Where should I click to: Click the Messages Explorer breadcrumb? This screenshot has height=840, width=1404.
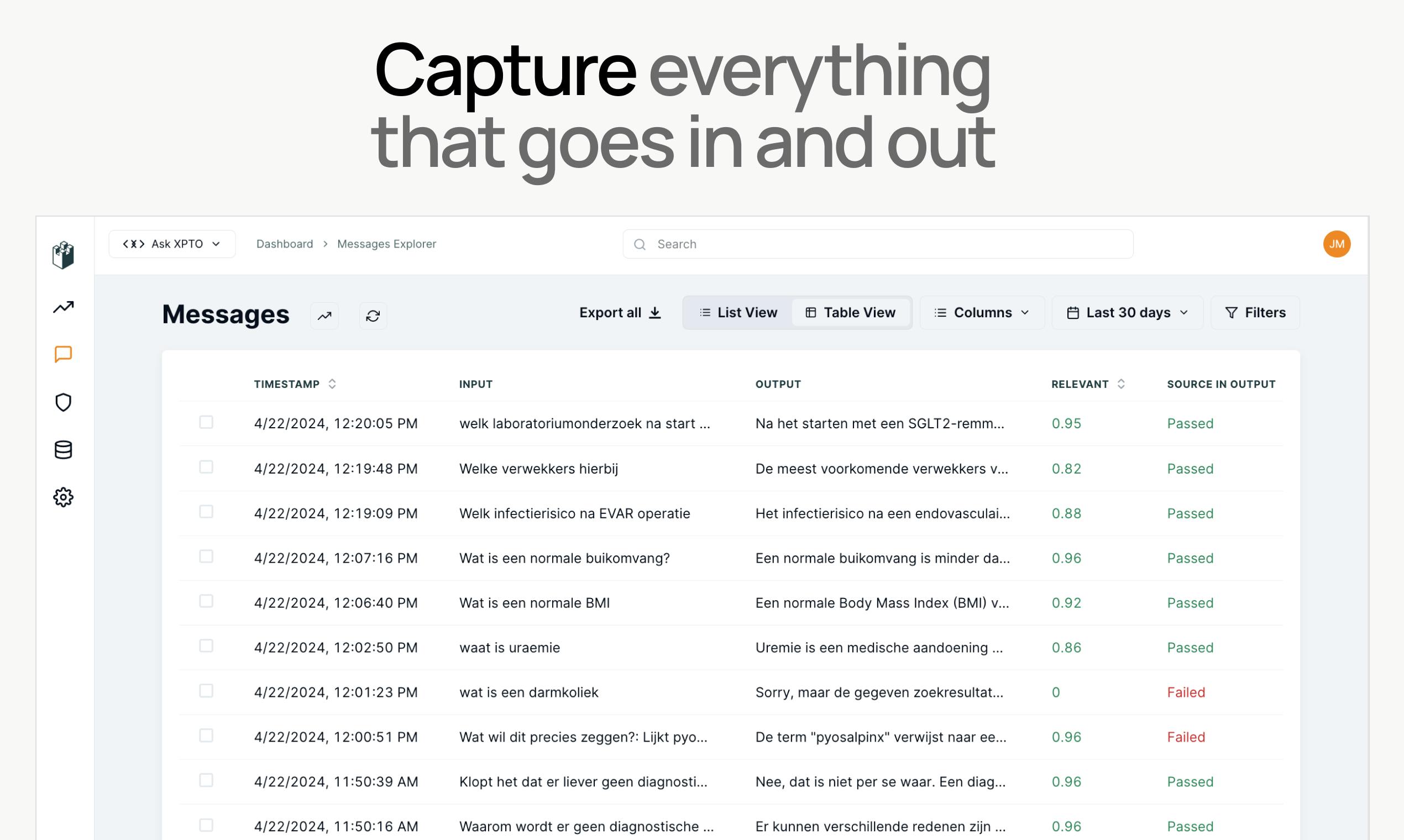point(387,244)
